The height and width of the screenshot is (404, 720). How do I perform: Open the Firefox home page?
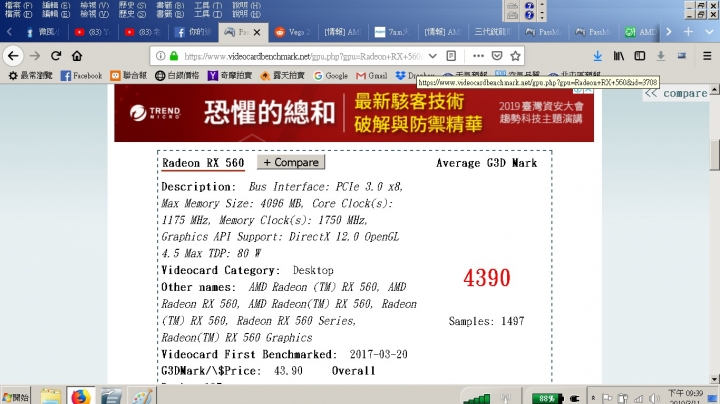pos(77,56)
